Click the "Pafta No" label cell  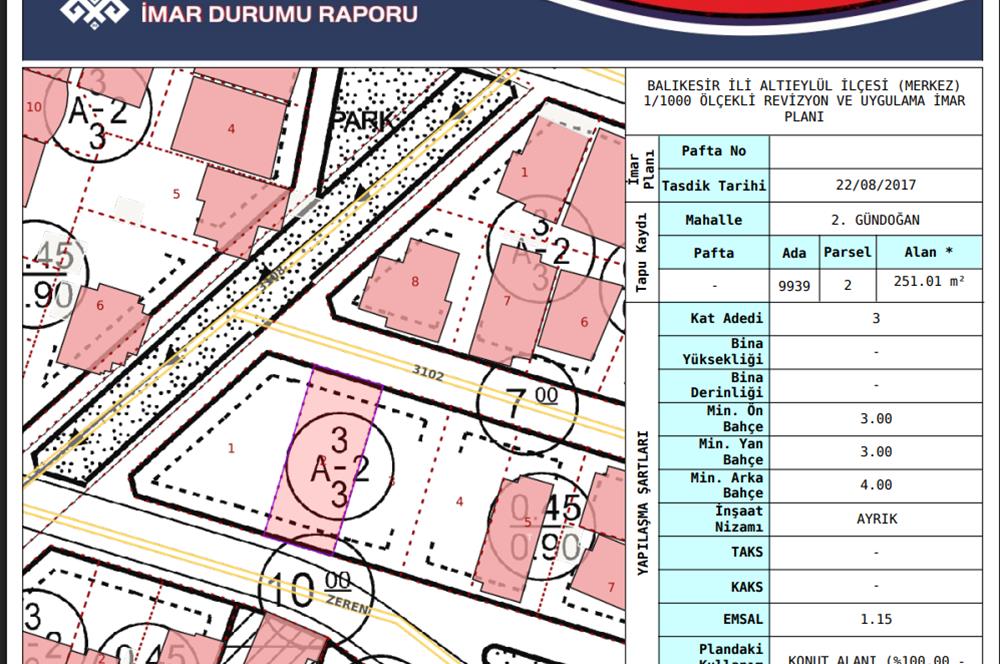point(714,151)
